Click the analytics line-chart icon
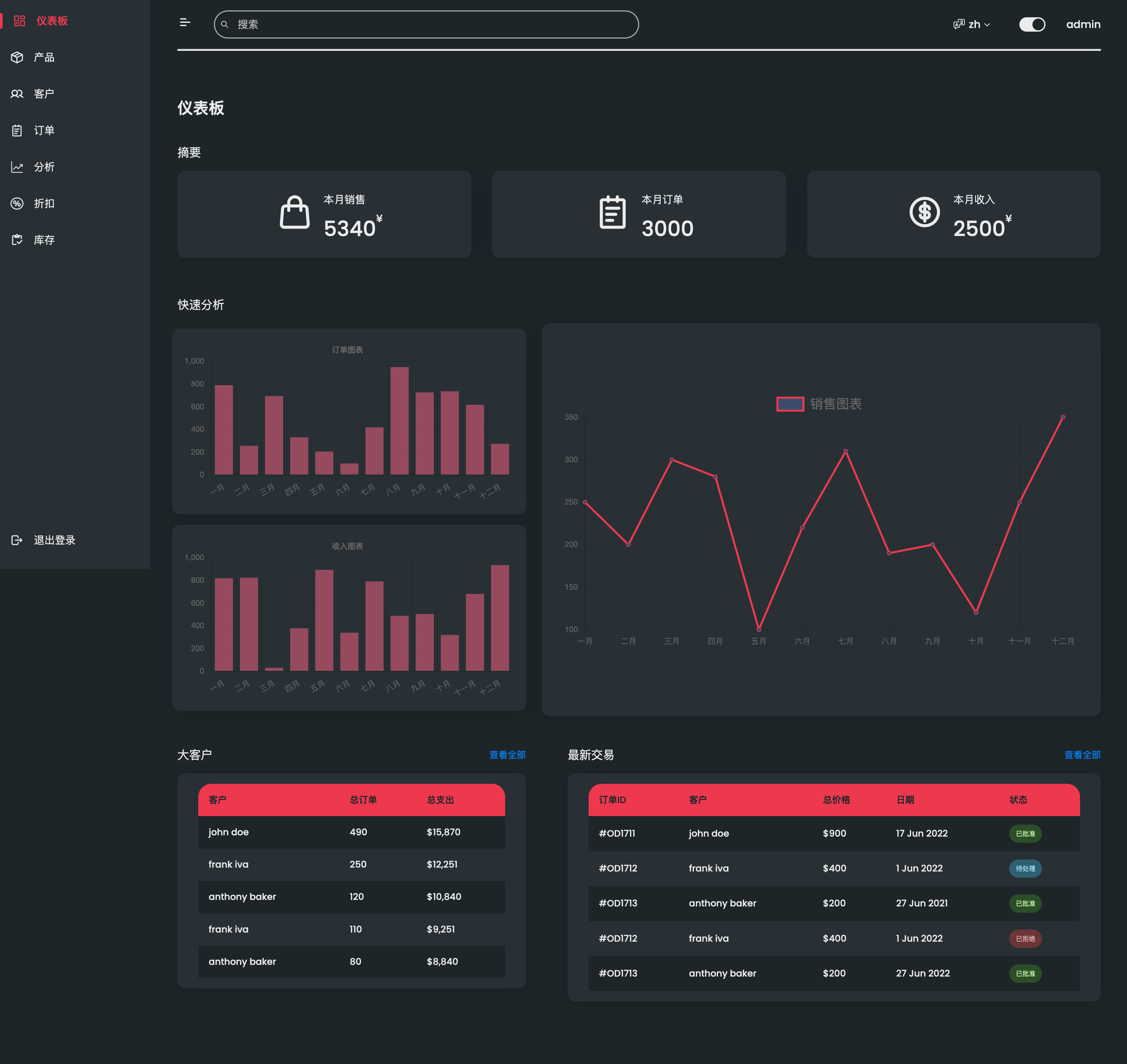 coord(17,167)
